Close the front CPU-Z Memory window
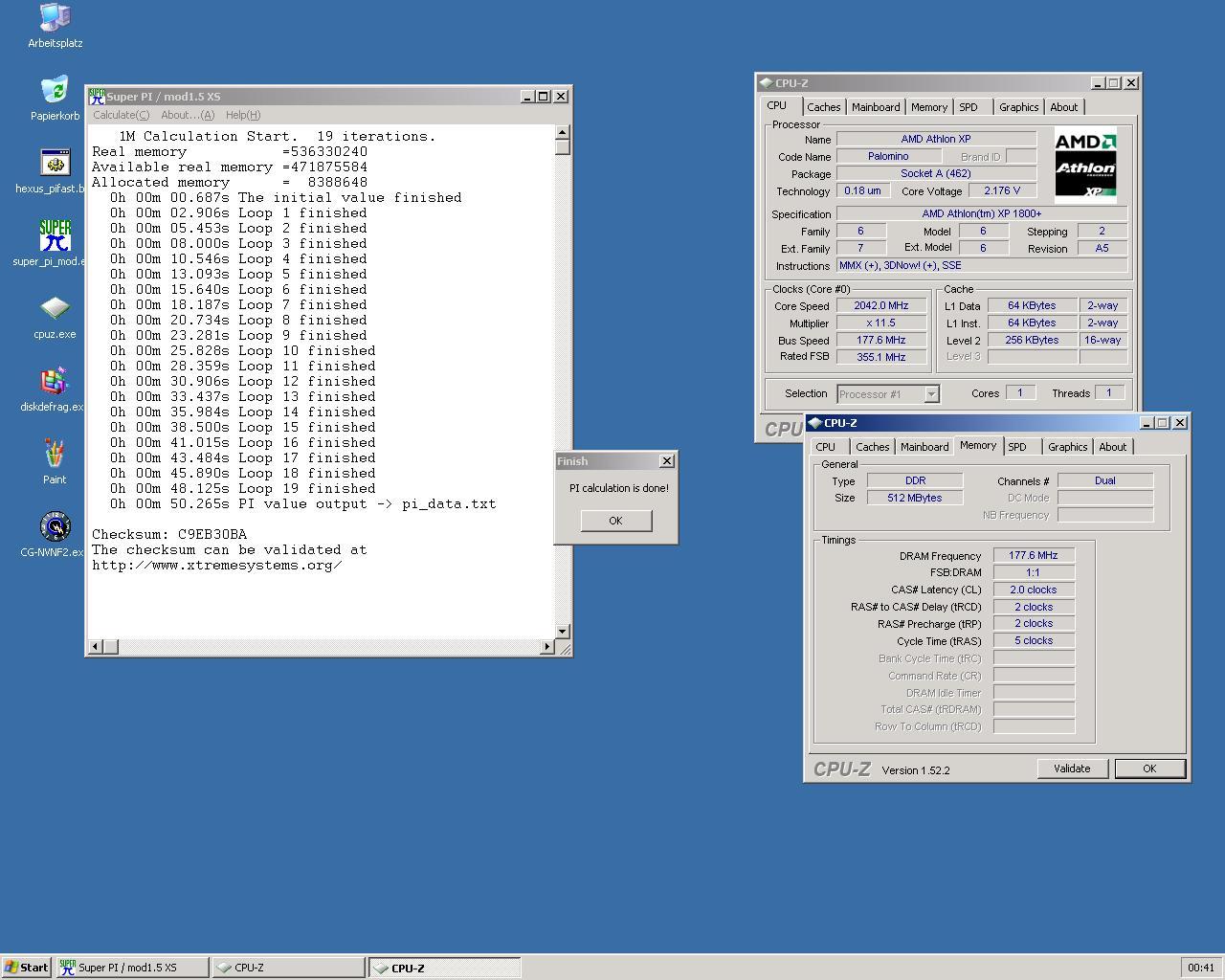Viewport: 1225px width, 980px height. 1180,422
